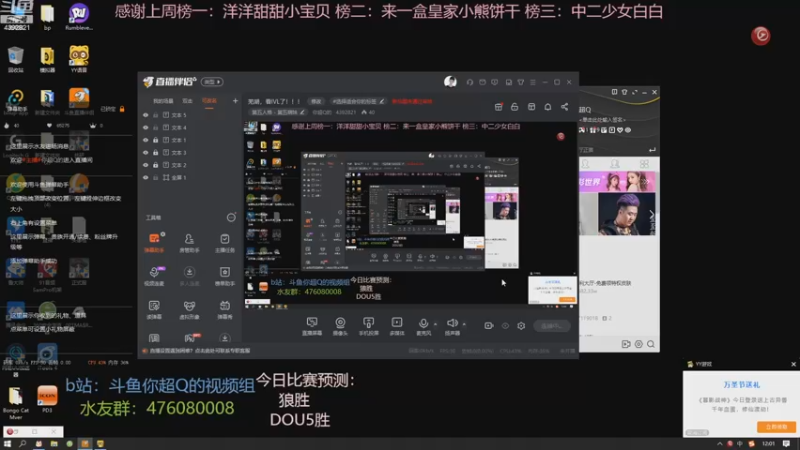The image size is (800, 450).
Task: Add a 直播屏幕 screen capture source
Action: click(312, 326)
